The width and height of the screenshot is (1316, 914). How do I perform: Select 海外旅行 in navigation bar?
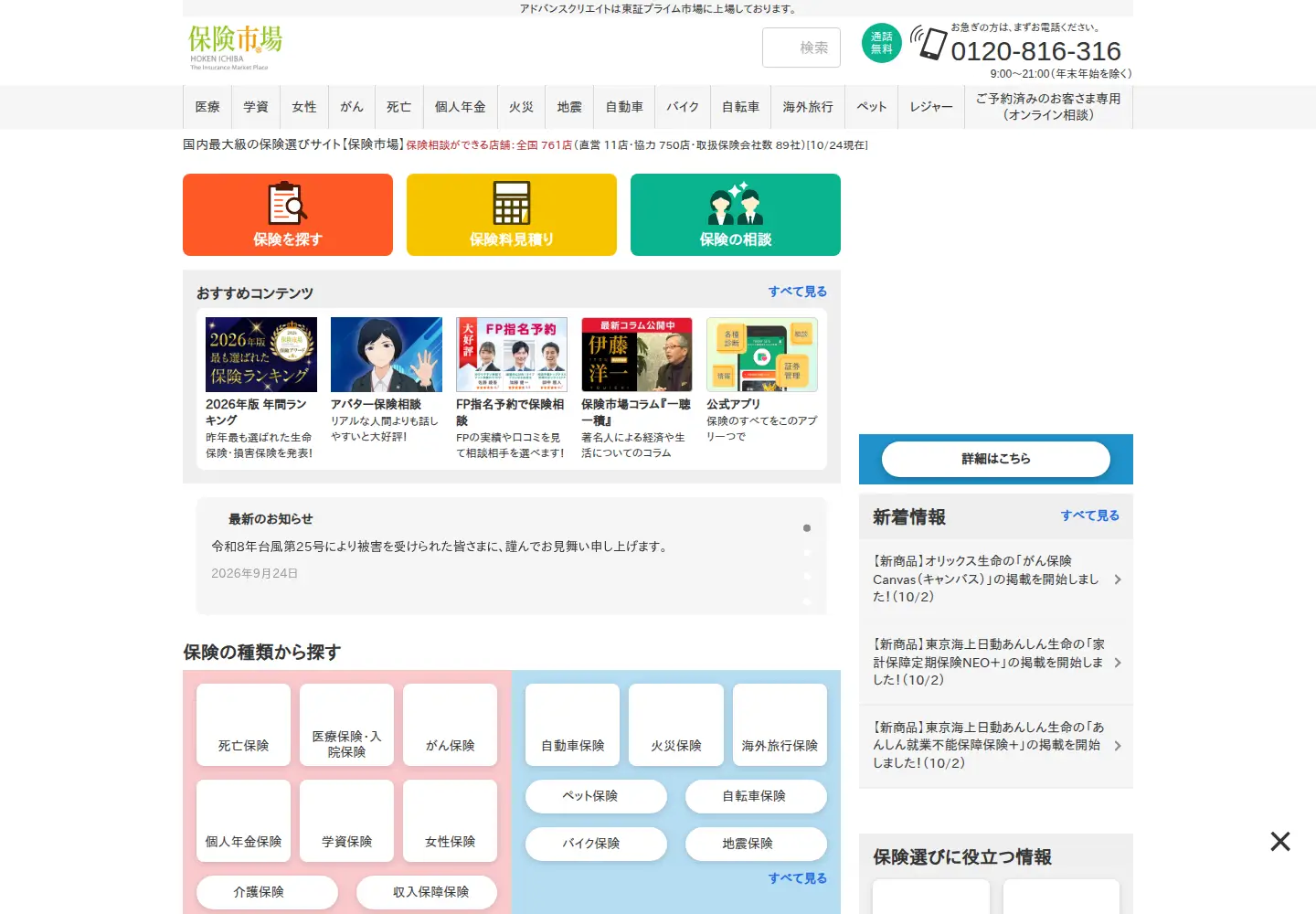[x=808, y=107]
